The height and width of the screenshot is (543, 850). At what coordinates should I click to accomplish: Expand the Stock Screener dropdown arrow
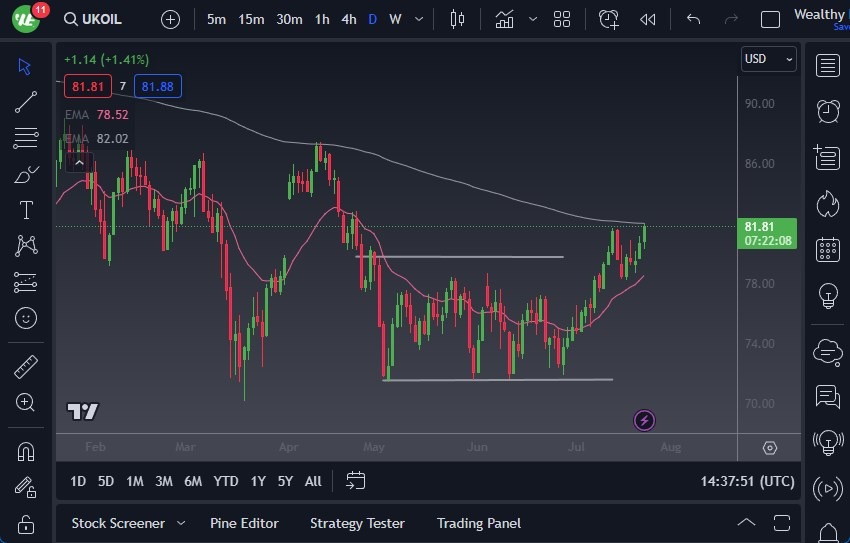click(181, 523)
